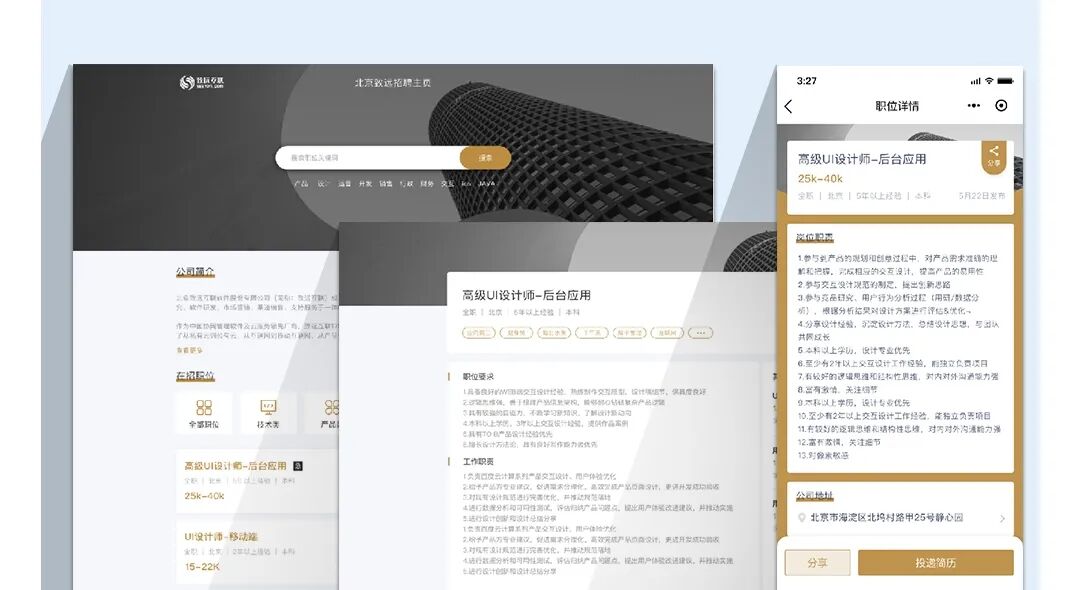Open the UI设计师-移动端 job card
This screenshot has width=1080, height=590.
click(257, 552)
